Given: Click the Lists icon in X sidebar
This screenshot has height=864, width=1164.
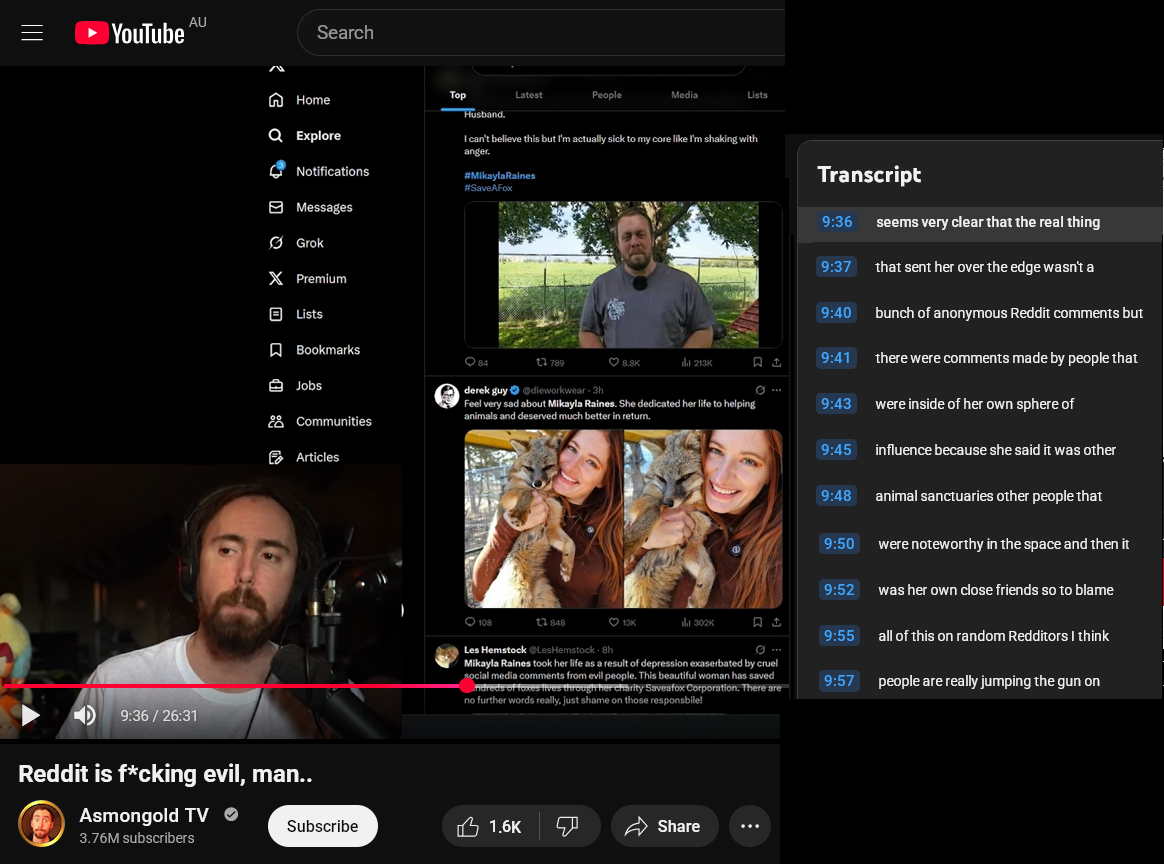Looking at the screenshot, I should (x=276, y=314).
